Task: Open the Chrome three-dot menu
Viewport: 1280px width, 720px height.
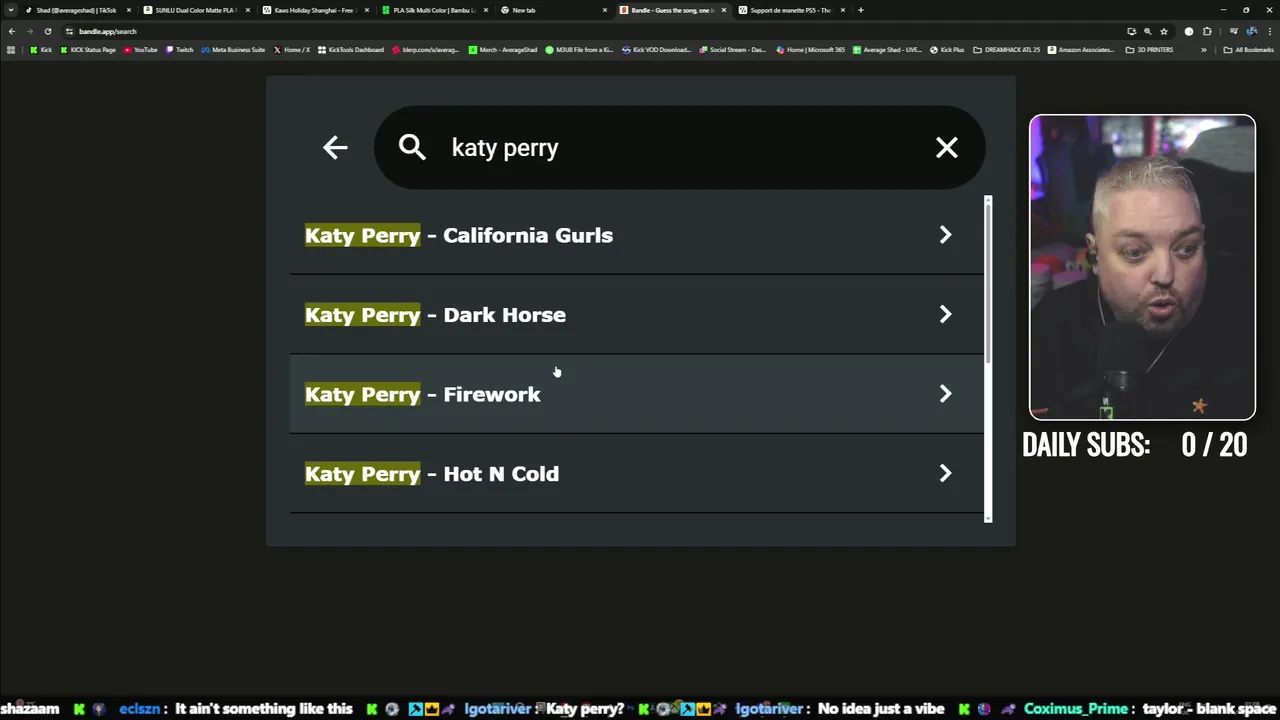Action: (x=1269, y=31)
